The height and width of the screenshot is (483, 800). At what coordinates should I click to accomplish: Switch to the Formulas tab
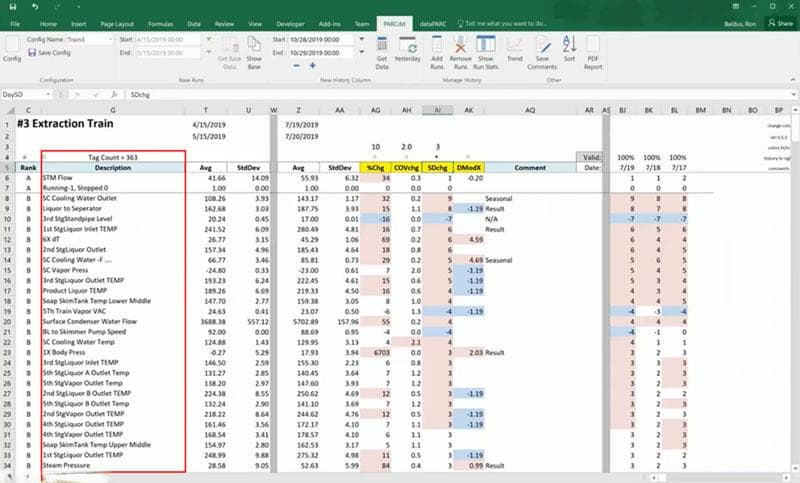click(x=161, y=24)
